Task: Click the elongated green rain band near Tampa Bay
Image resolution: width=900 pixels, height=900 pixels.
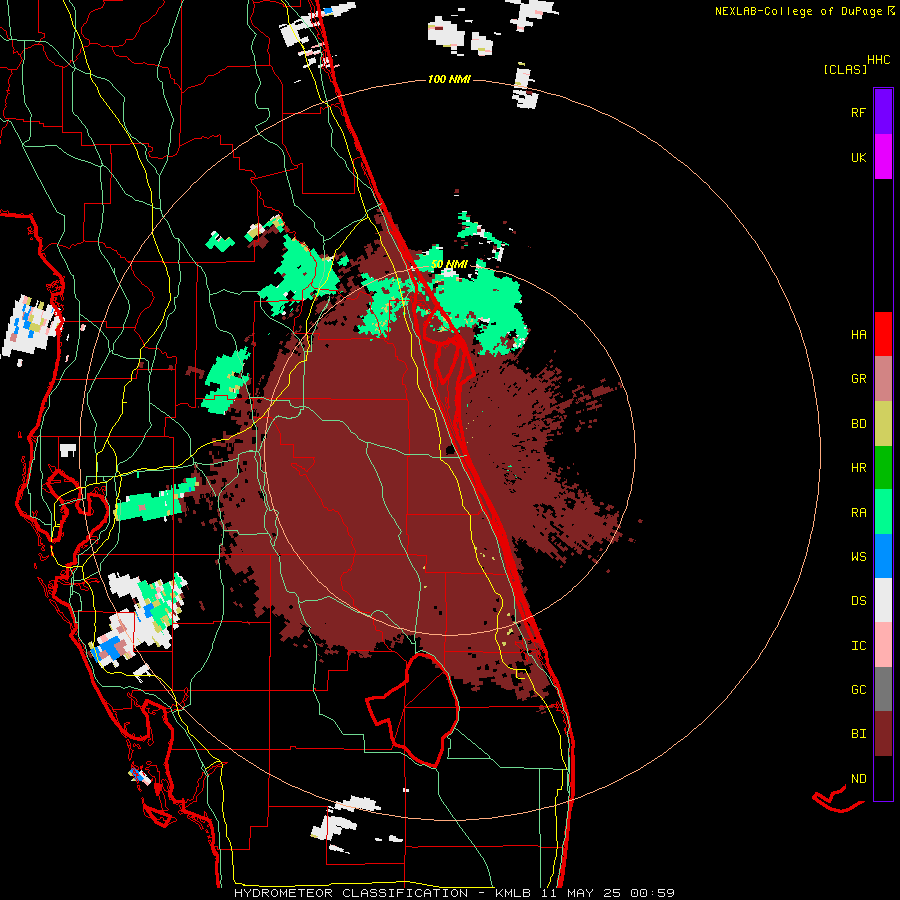Action: [154, 501]
